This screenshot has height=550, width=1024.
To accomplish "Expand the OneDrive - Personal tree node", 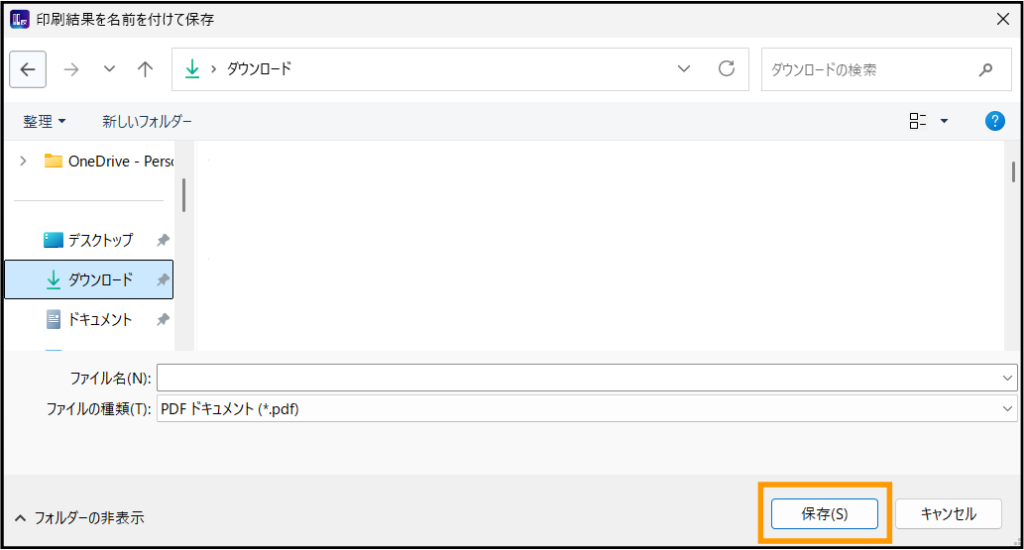I will pos(23,161).
